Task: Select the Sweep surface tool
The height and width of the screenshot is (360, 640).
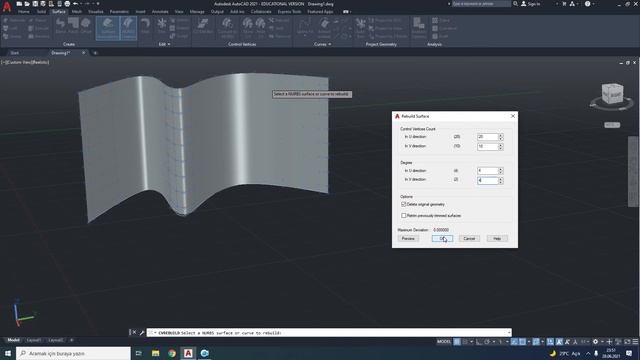Action: click(x=12, y=36)
